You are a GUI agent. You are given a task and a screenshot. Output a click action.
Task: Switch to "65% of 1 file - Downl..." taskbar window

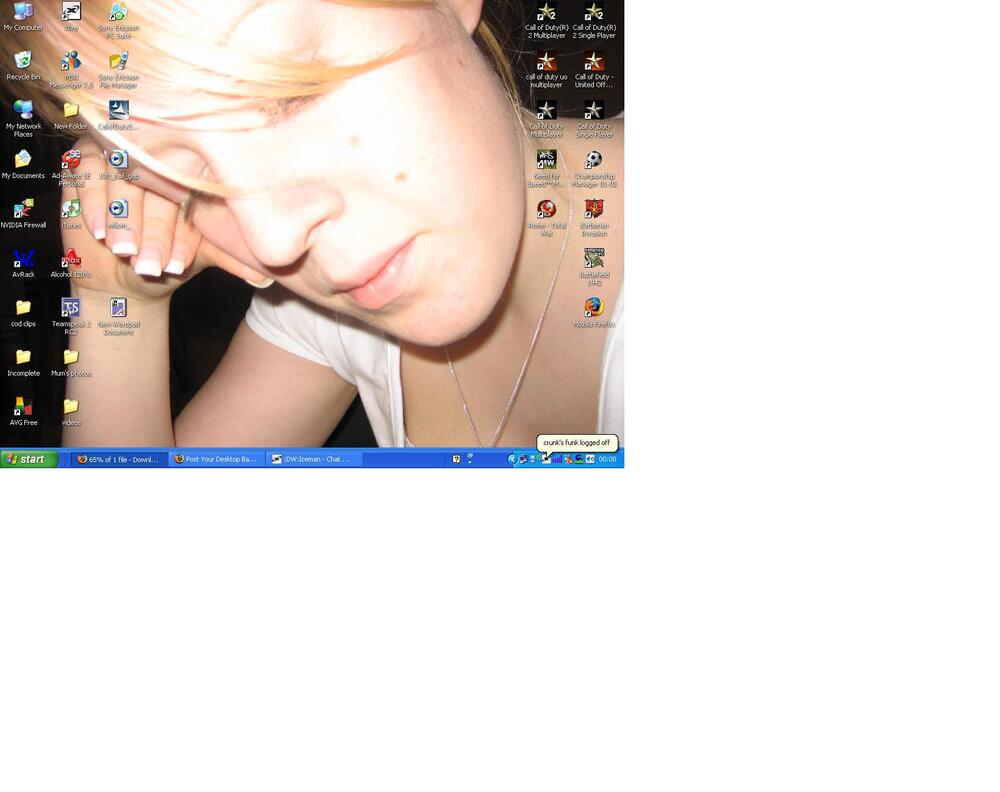coord(117,459)
